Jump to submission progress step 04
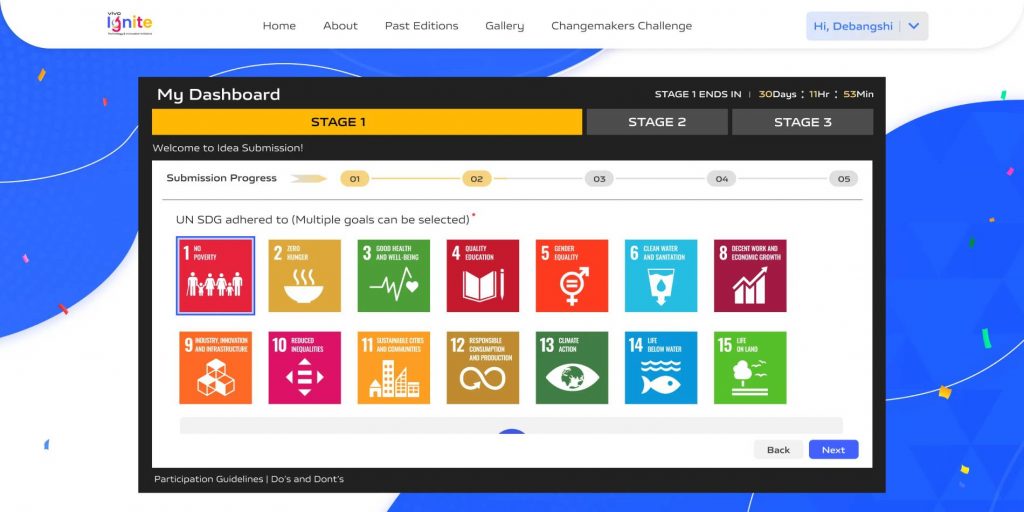 pos(722,179)
